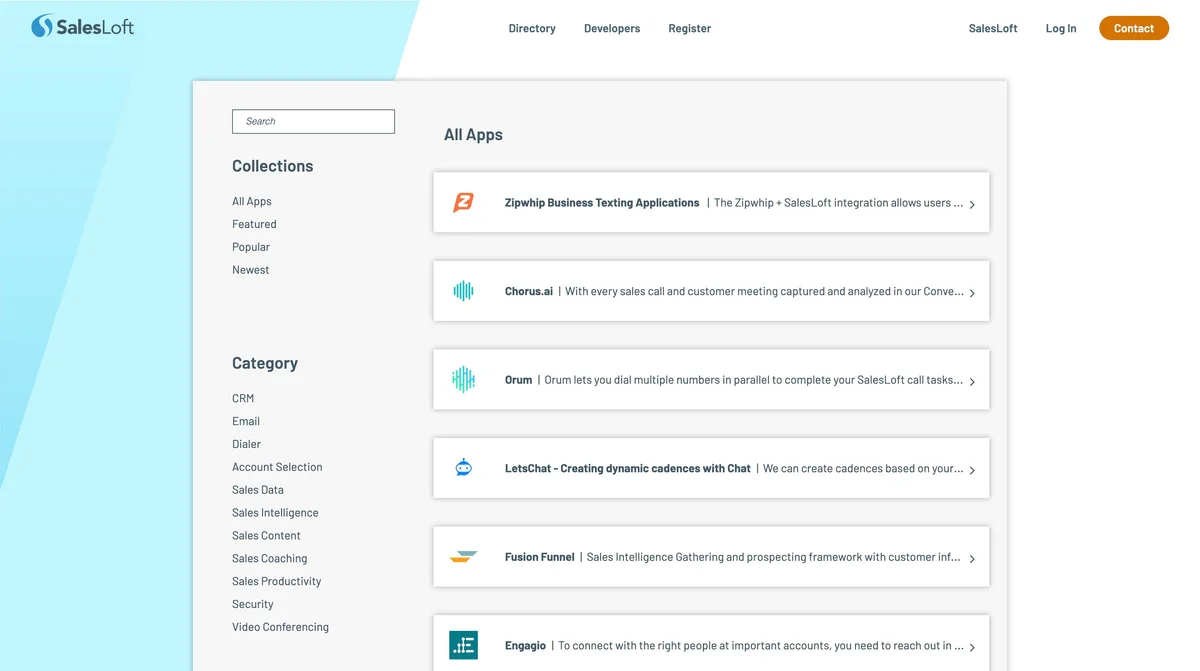Click inside the Search input field
This screenshot has width=1200, height=671.
pyautogui.click(x=313, y=121)
